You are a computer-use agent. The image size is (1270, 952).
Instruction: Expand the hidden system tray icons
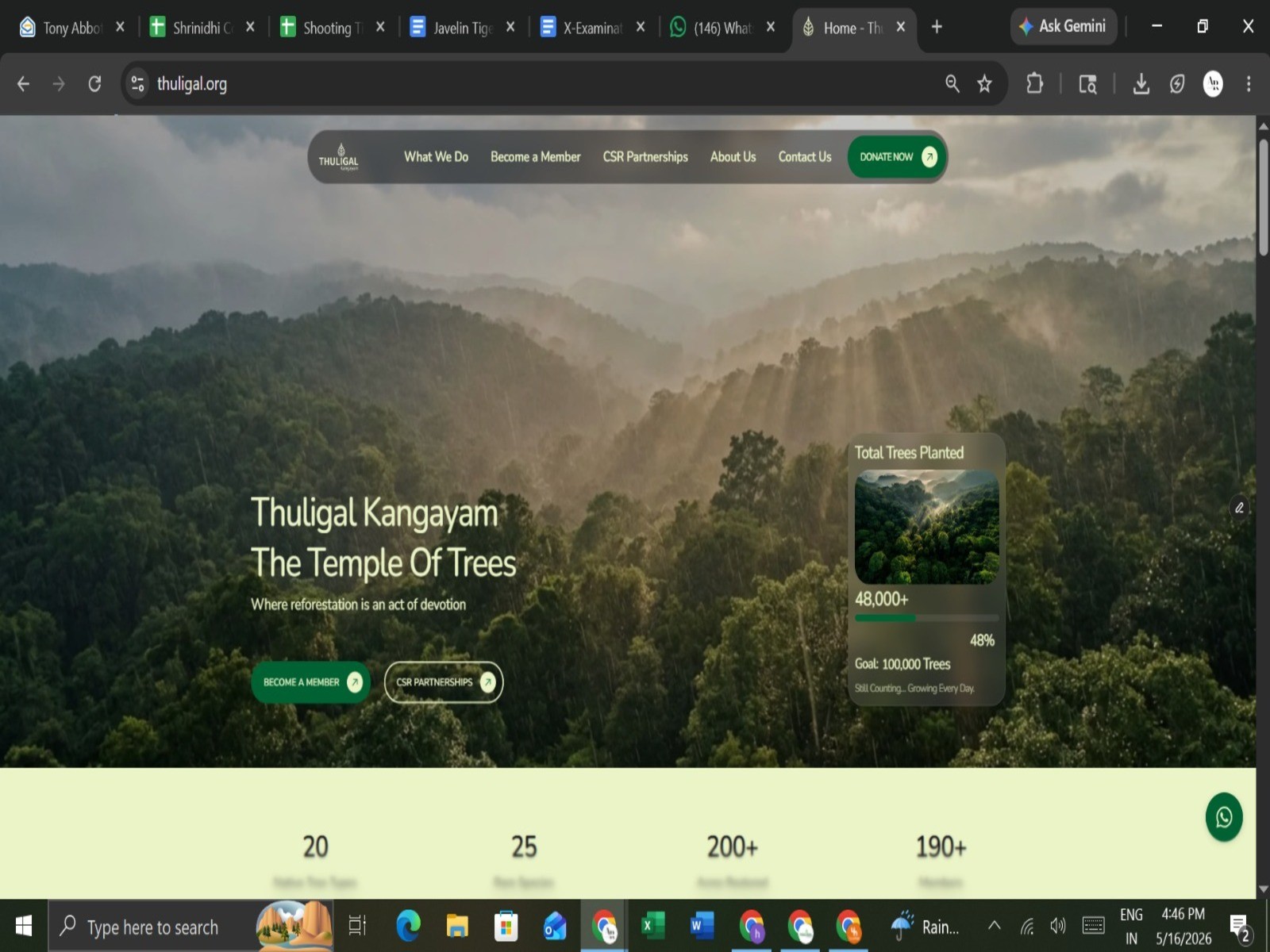point(994,926)
